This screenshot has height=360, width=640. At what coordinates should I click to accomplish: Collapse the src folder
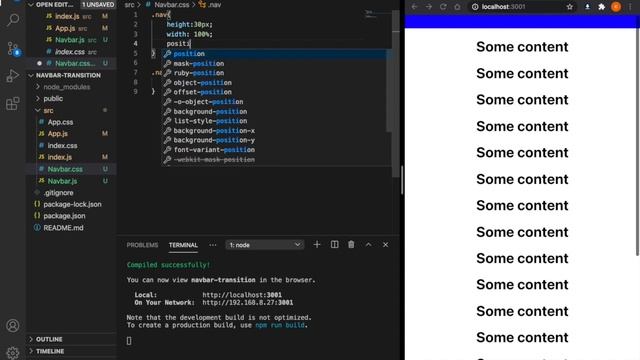click(48, 110)
